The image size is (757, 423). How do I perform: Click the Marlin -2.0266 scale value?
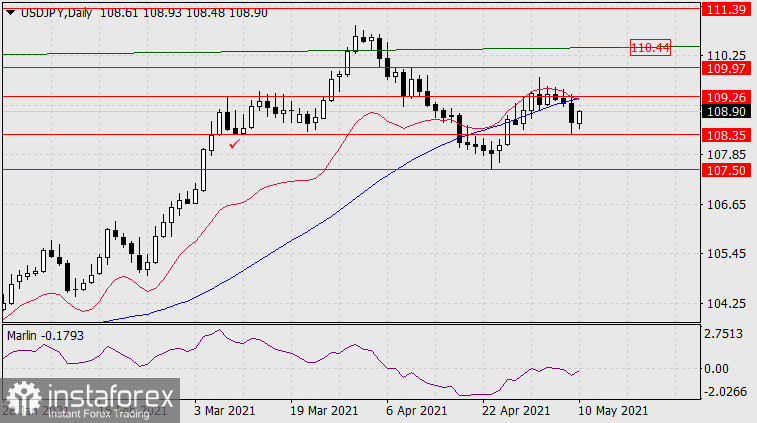[x=725, y=392]
